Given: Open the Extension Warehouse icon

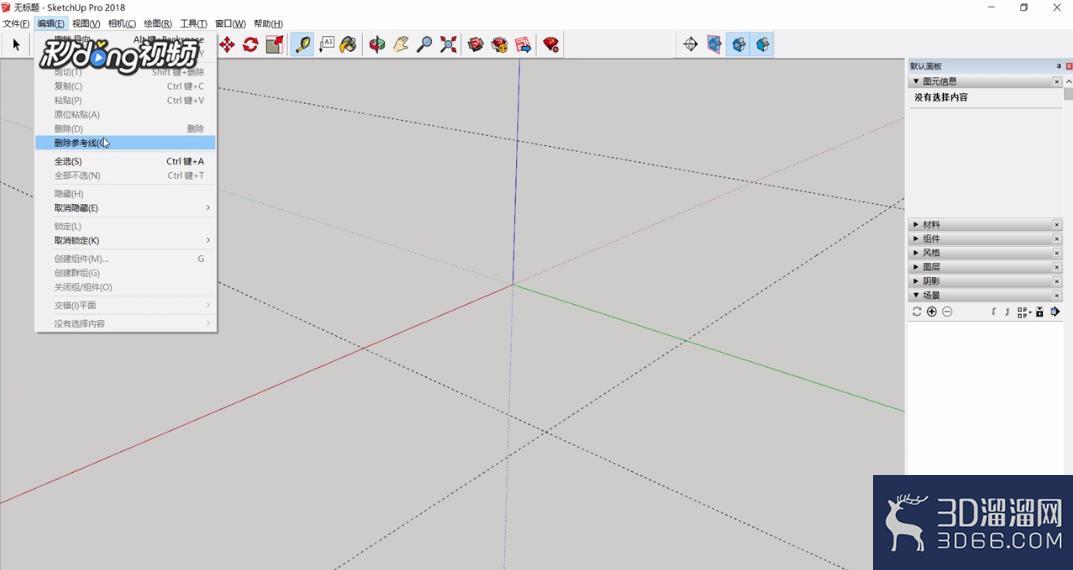Looking at the screenshot, I should pos(500,45).
